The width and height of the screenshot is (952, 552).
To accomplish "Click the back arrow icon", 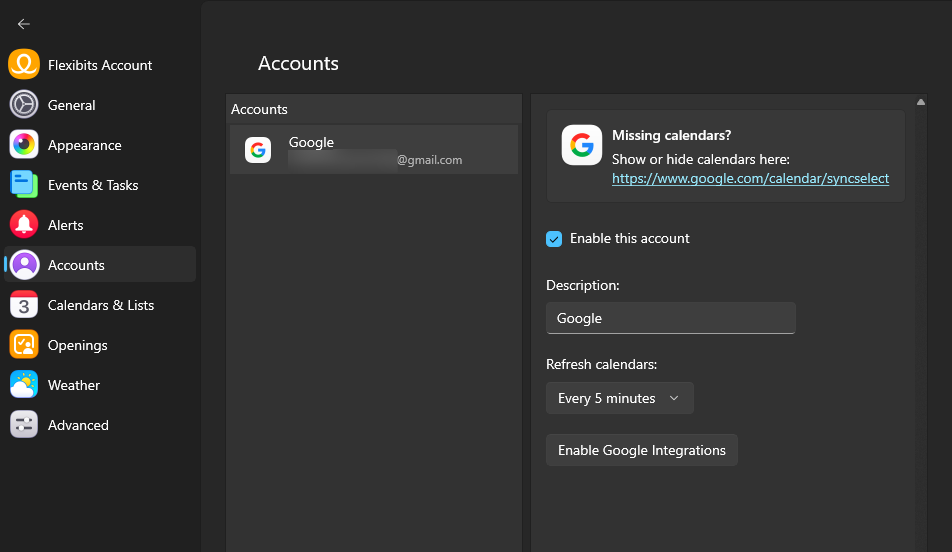I will (x=24, y=24).
